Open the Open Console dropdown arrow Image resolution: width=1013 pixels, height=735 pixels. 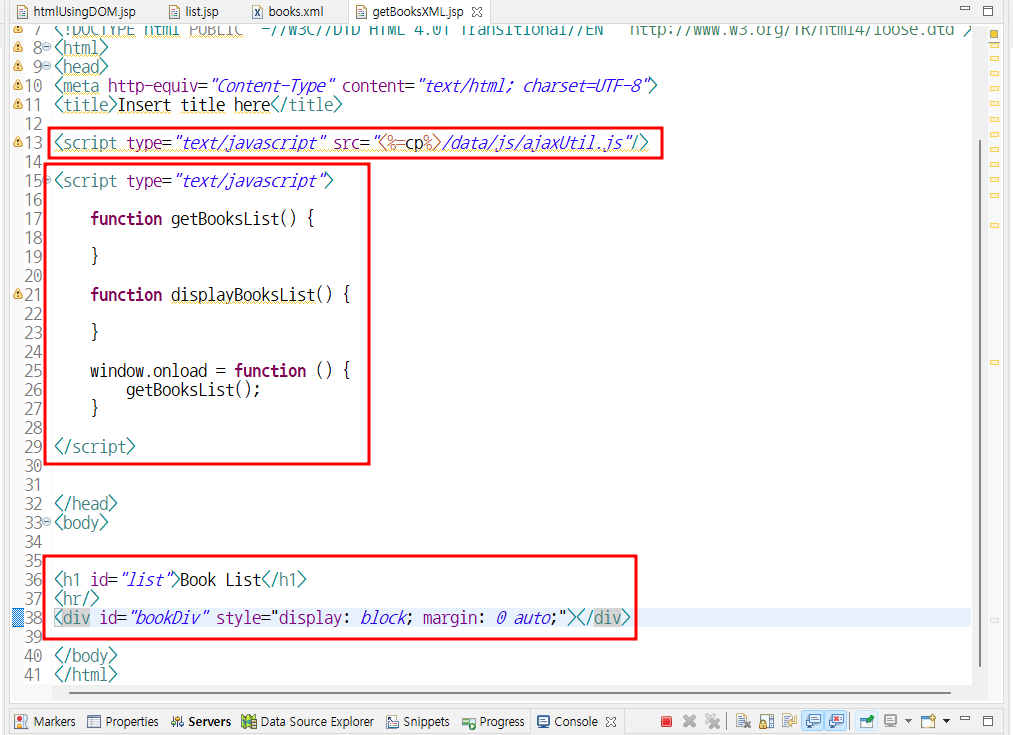point(946,721)
